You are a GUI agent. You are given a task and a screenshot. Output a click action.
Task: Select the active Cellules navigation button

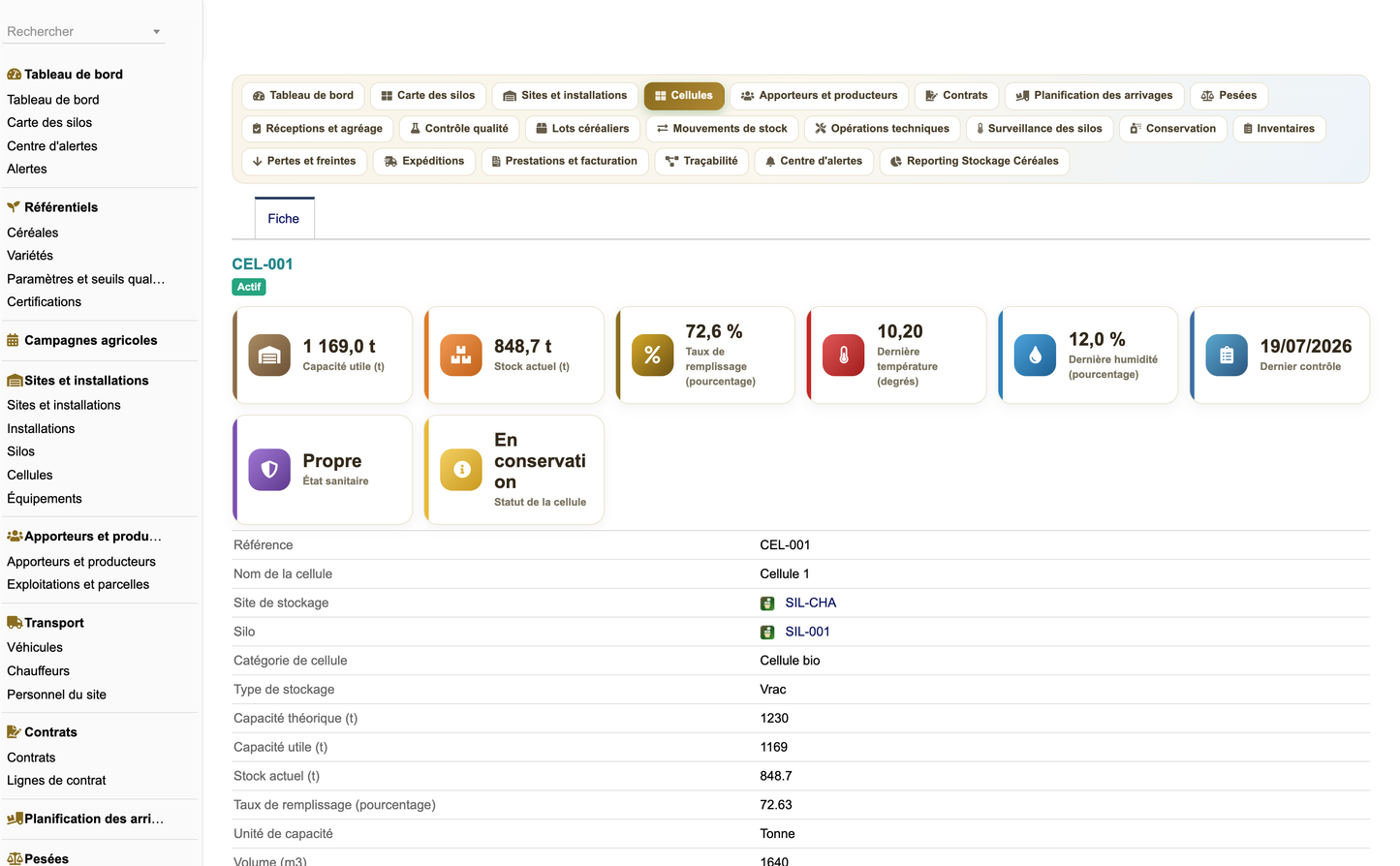[684, 96]
